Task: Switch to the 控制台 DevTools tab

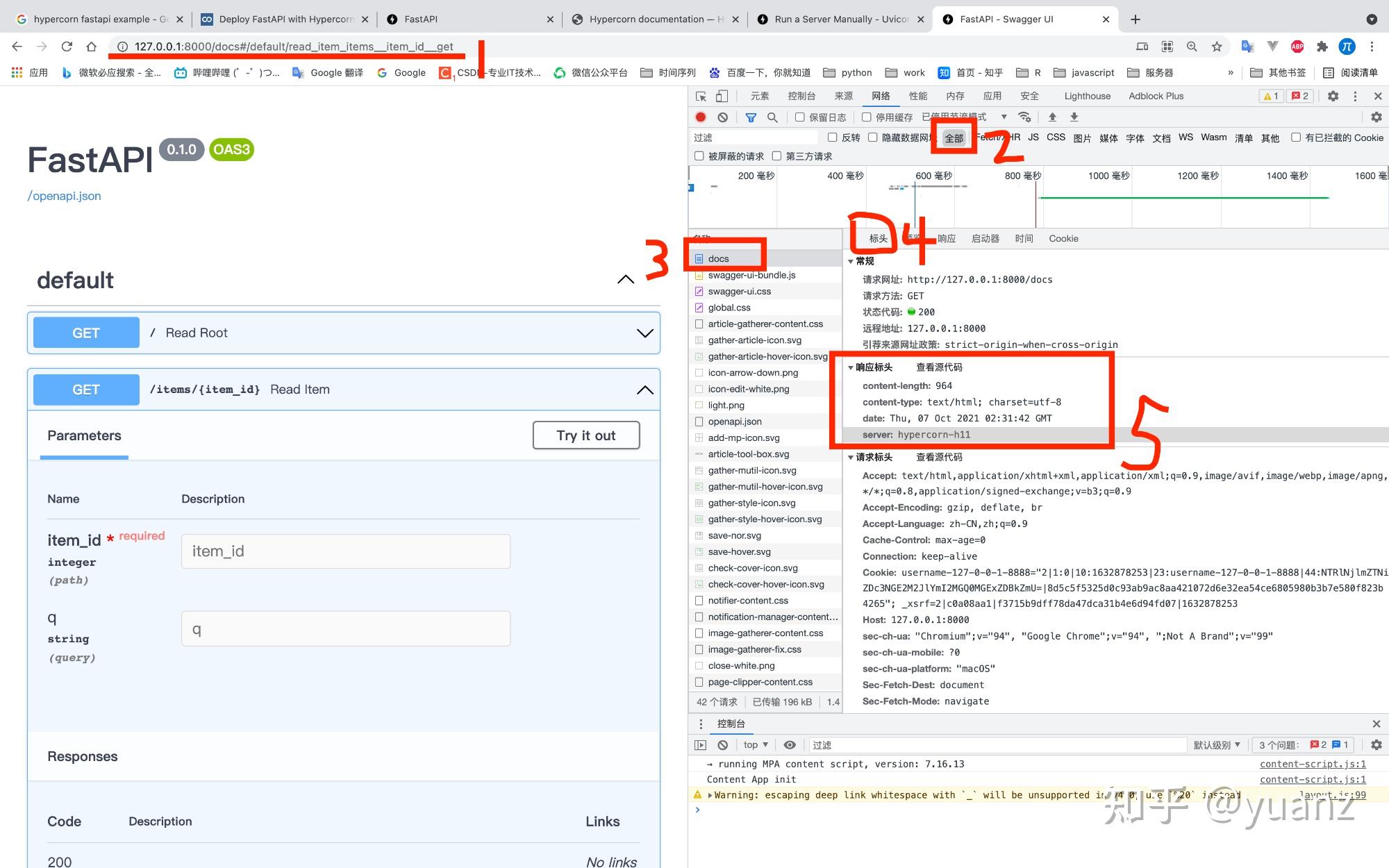Action: tap(802, 96)
